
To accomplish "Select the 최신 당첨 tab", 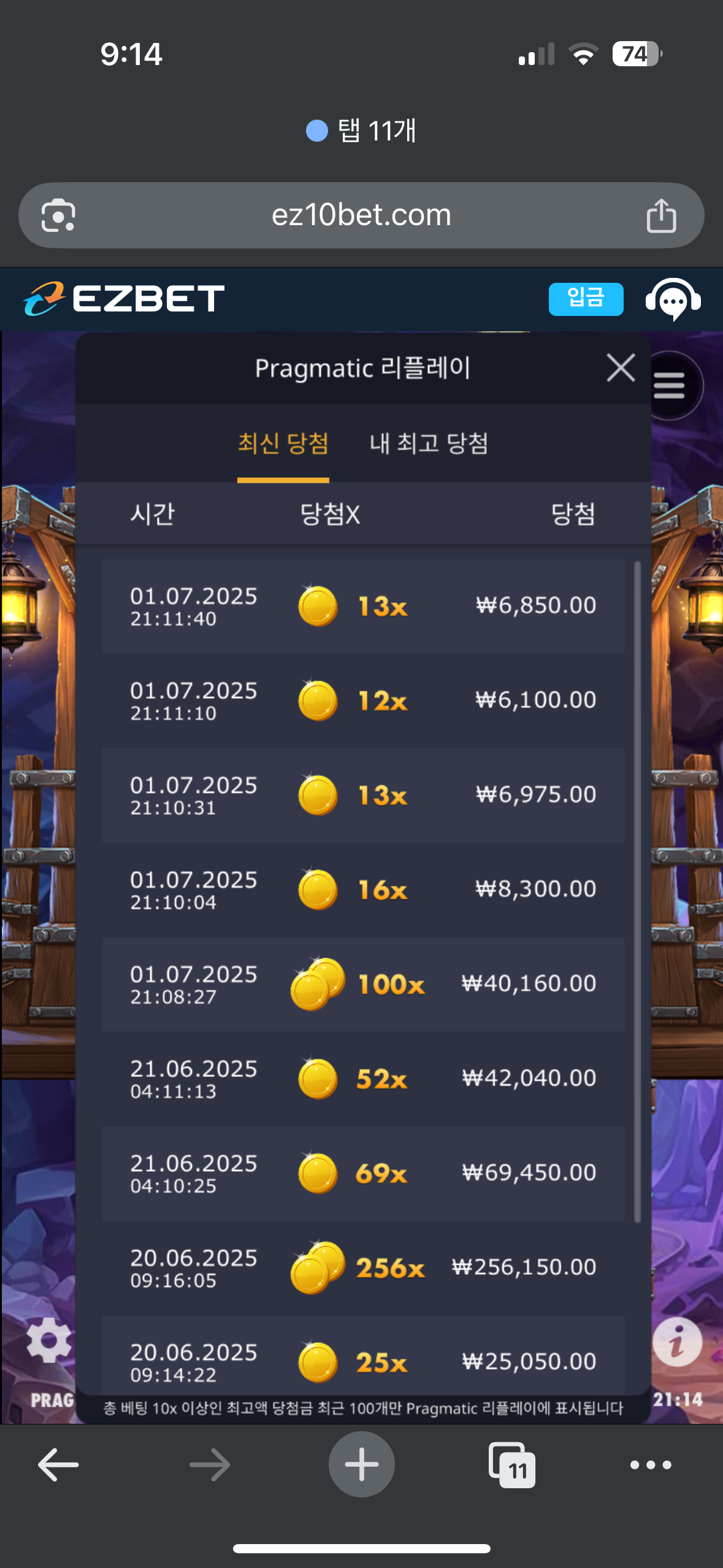I will pos(283,443).
